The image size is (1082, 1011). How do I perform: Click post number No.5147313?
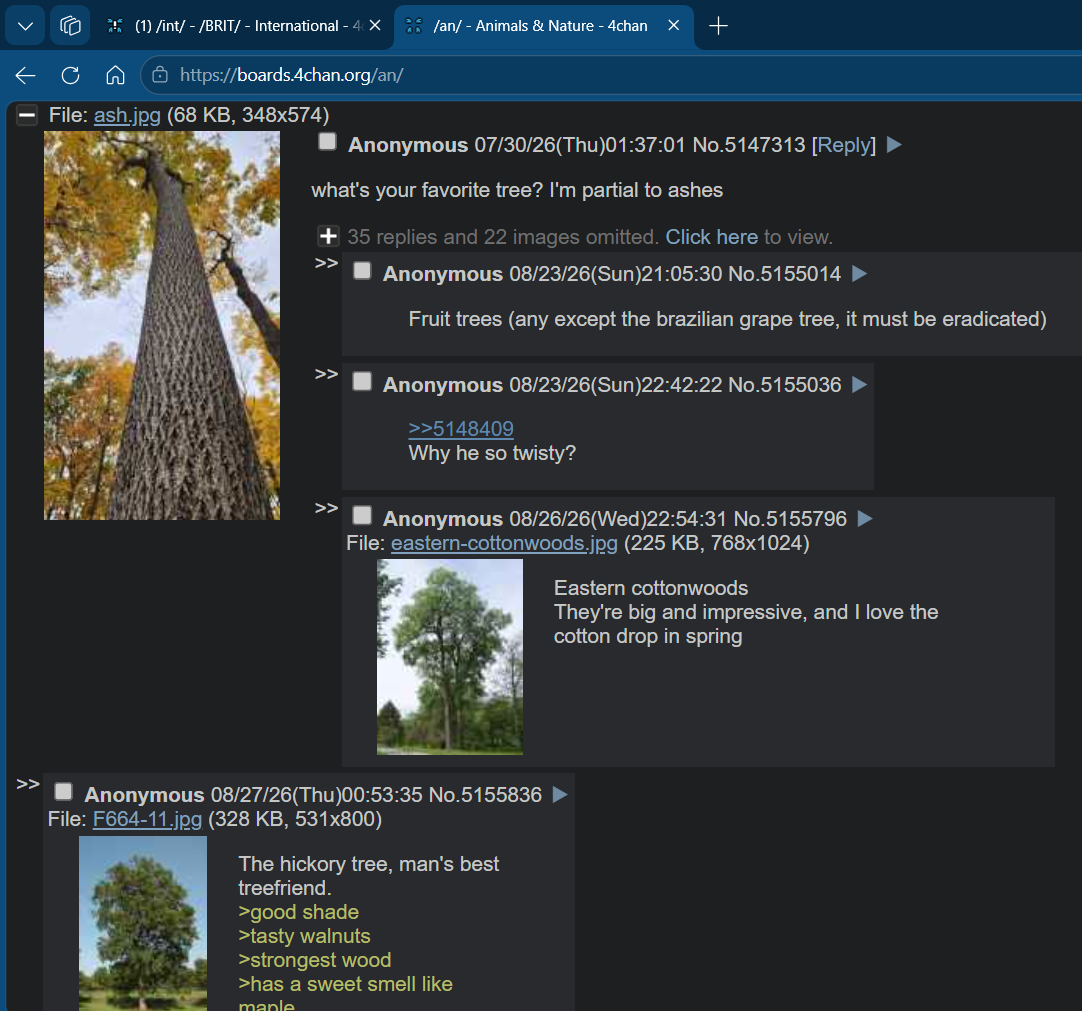[749, 145]
